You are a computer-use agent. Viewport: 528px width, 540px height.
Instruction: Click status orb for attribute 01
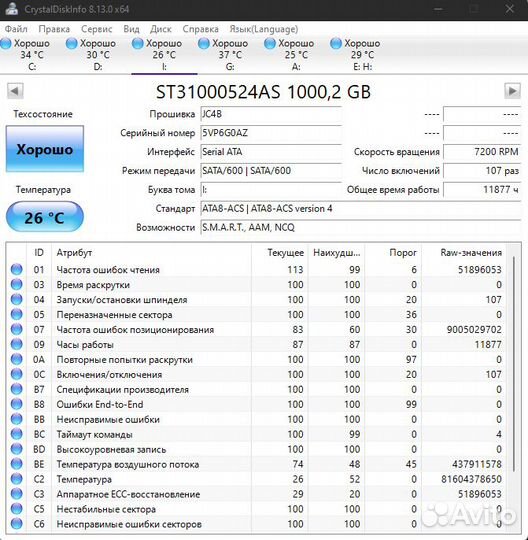[x=16, y=269]
